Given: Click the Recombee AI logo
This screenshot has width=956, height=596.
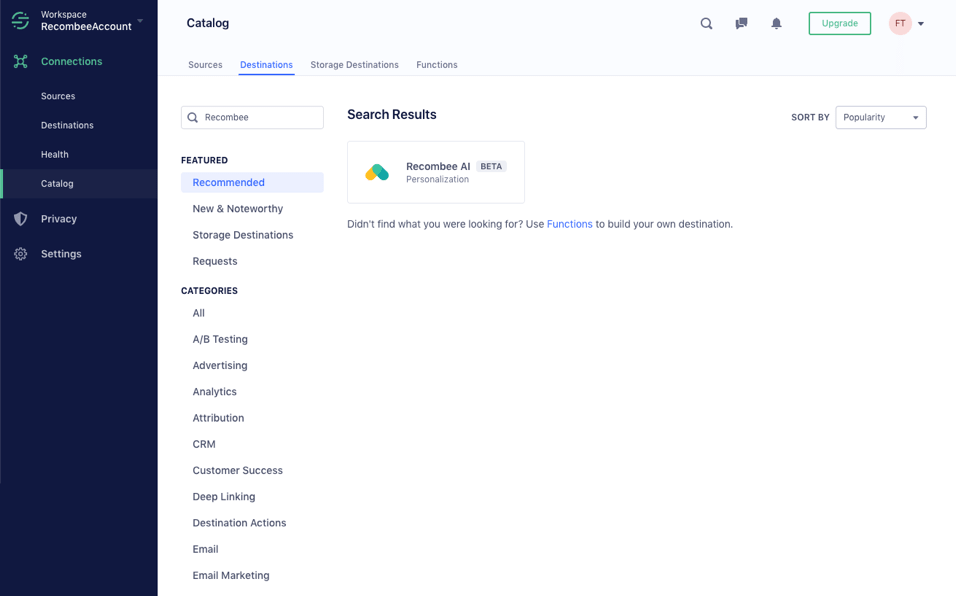Looking at the screenshot, I should click(x=377, y=172).
